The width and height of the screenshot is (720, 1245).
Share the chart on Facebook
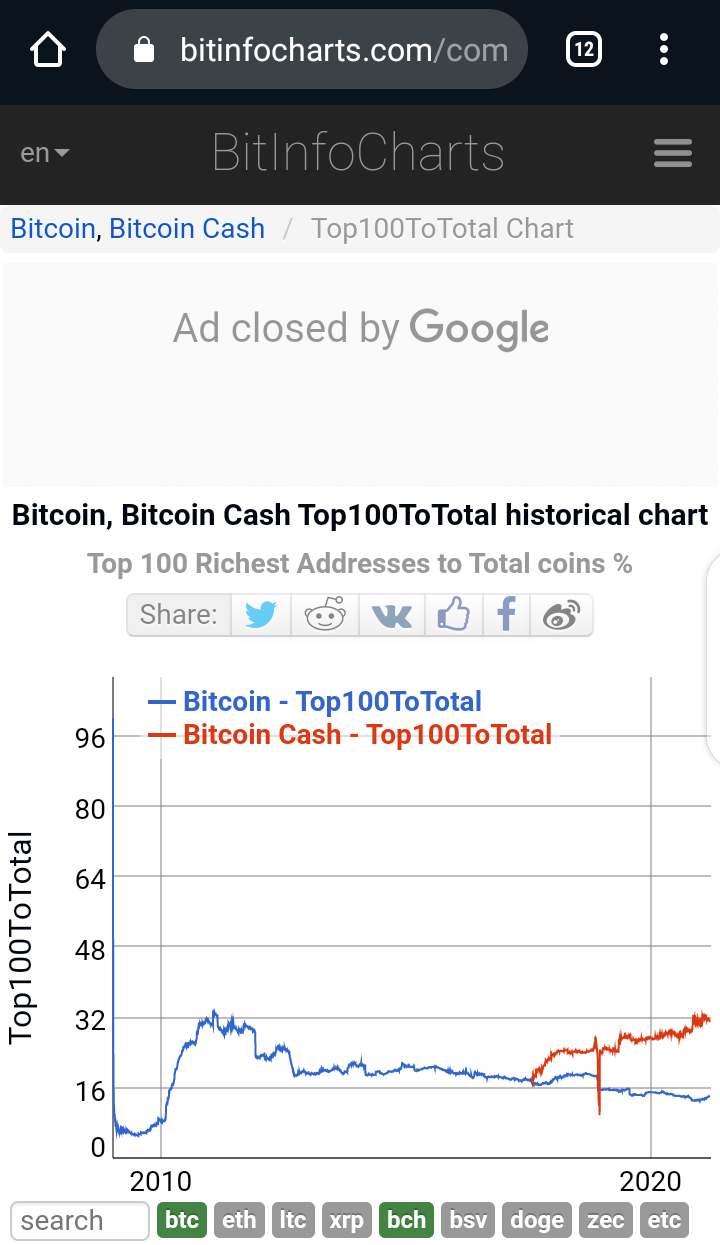click(507, 615)
